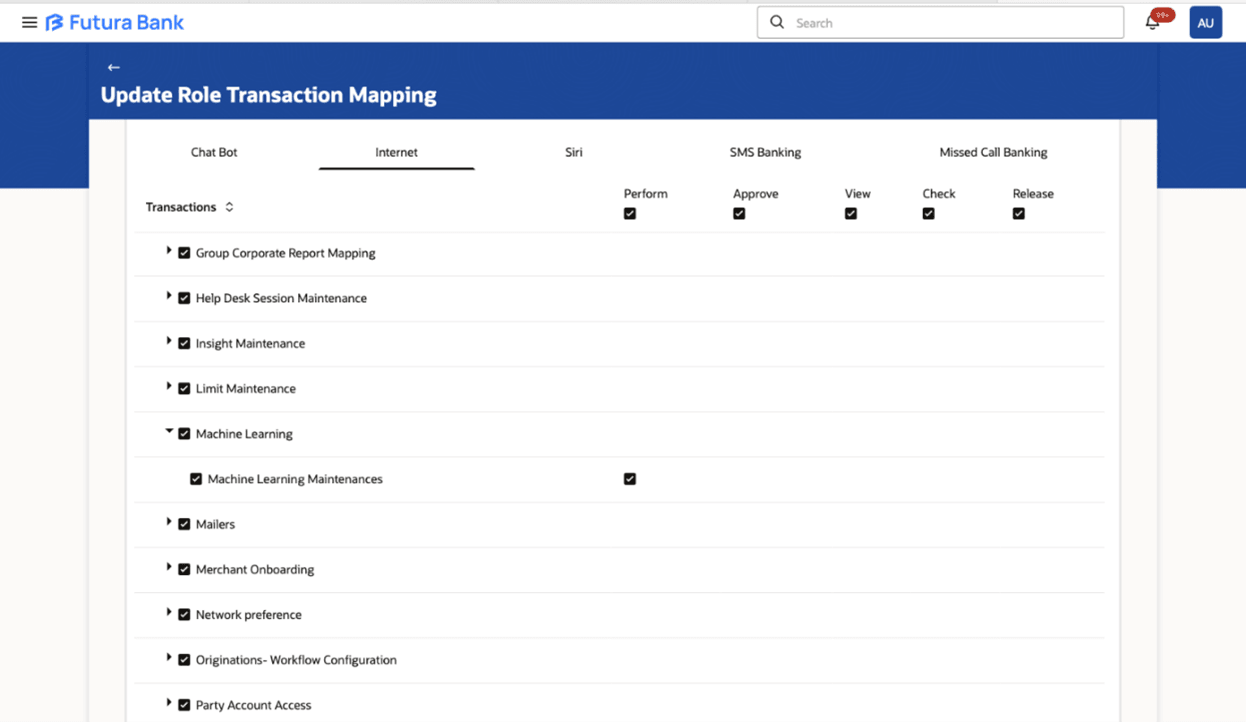
Task: Open the AU user profile avatar
Action: (1205, 22)
